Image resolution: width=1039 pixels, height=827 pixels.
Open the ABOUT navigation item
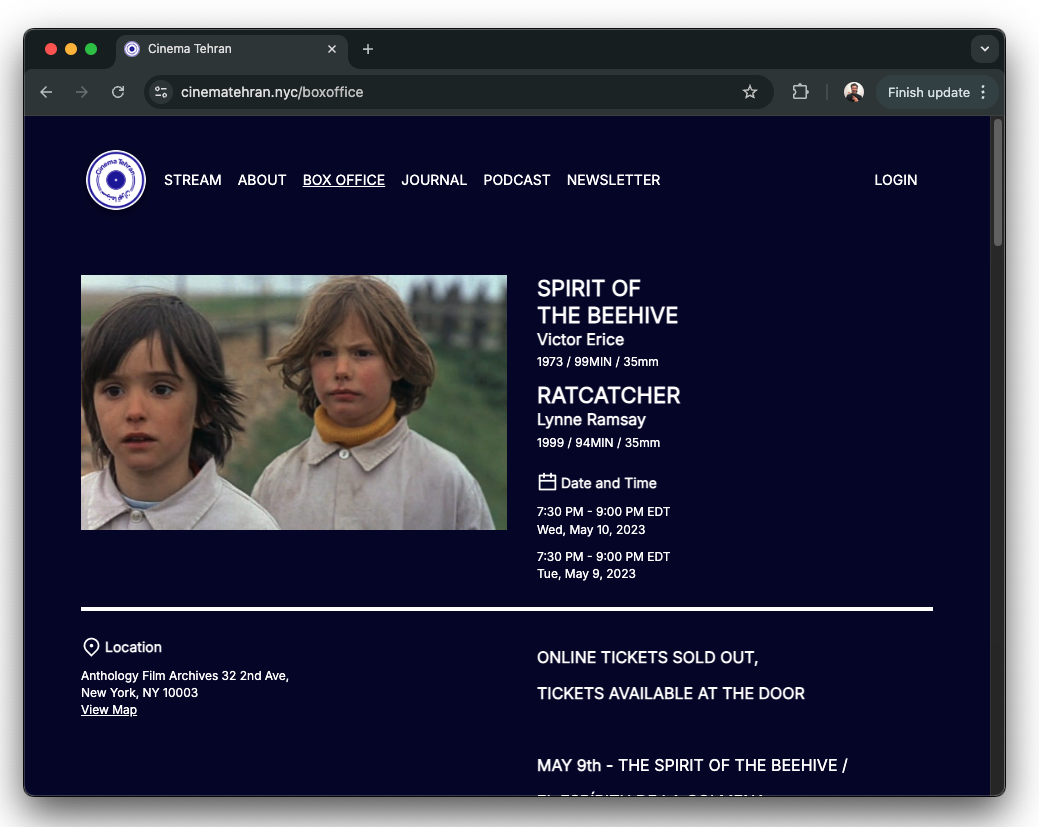(262, 180)
